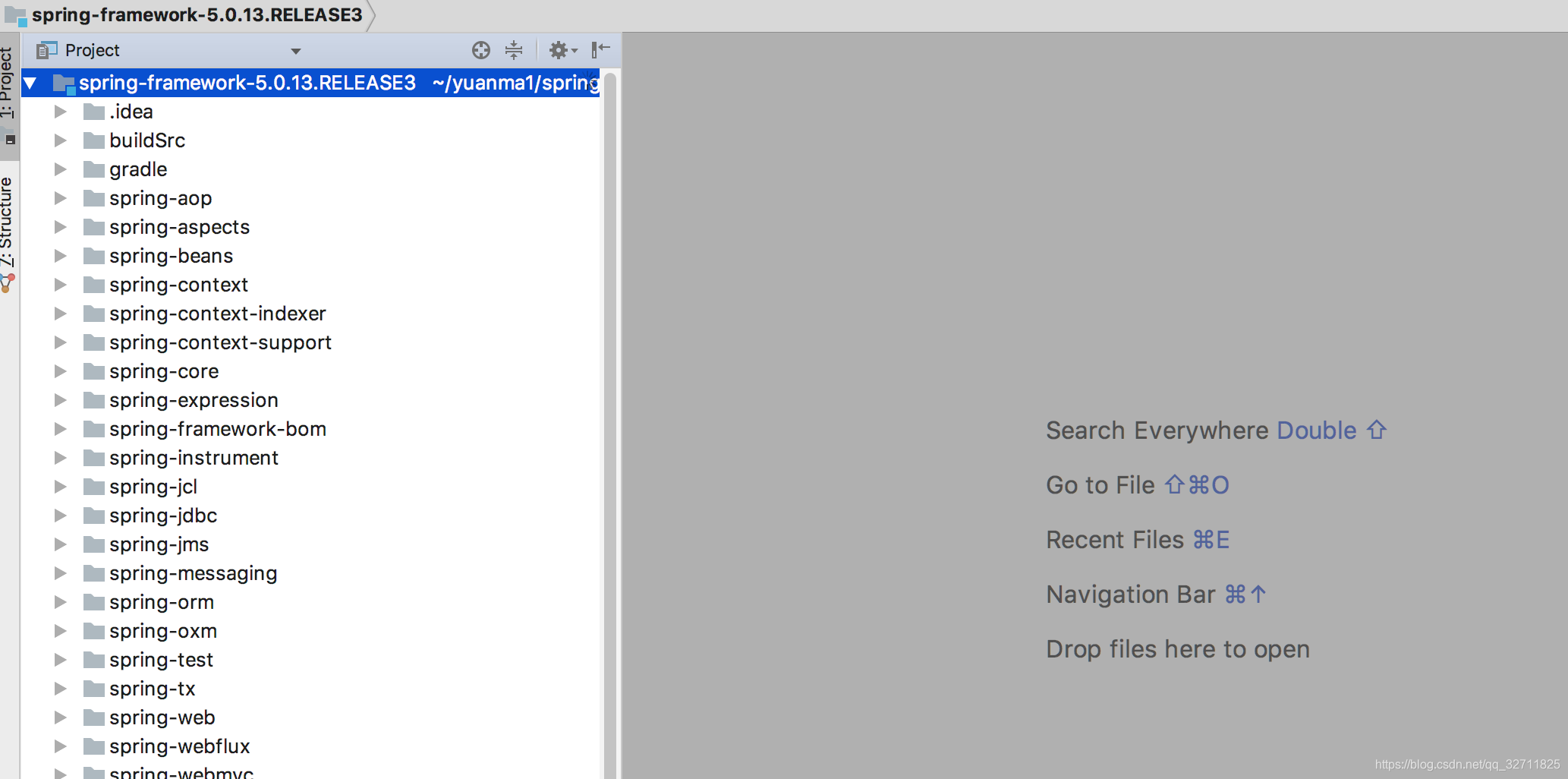Viewport: 1568px width, 779px height.
Task: Expand the spring-core module arrow
Action: click(x=61, y=371)
